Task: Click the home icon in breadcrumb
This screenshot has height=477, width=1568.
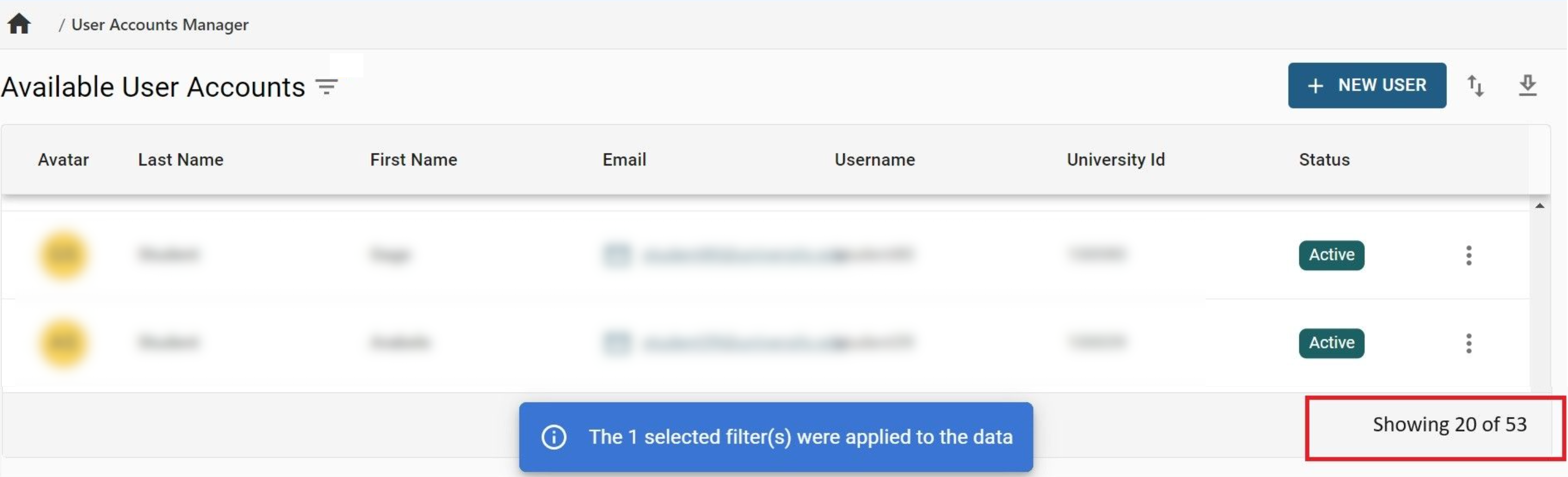Action: tap(19, 24)
